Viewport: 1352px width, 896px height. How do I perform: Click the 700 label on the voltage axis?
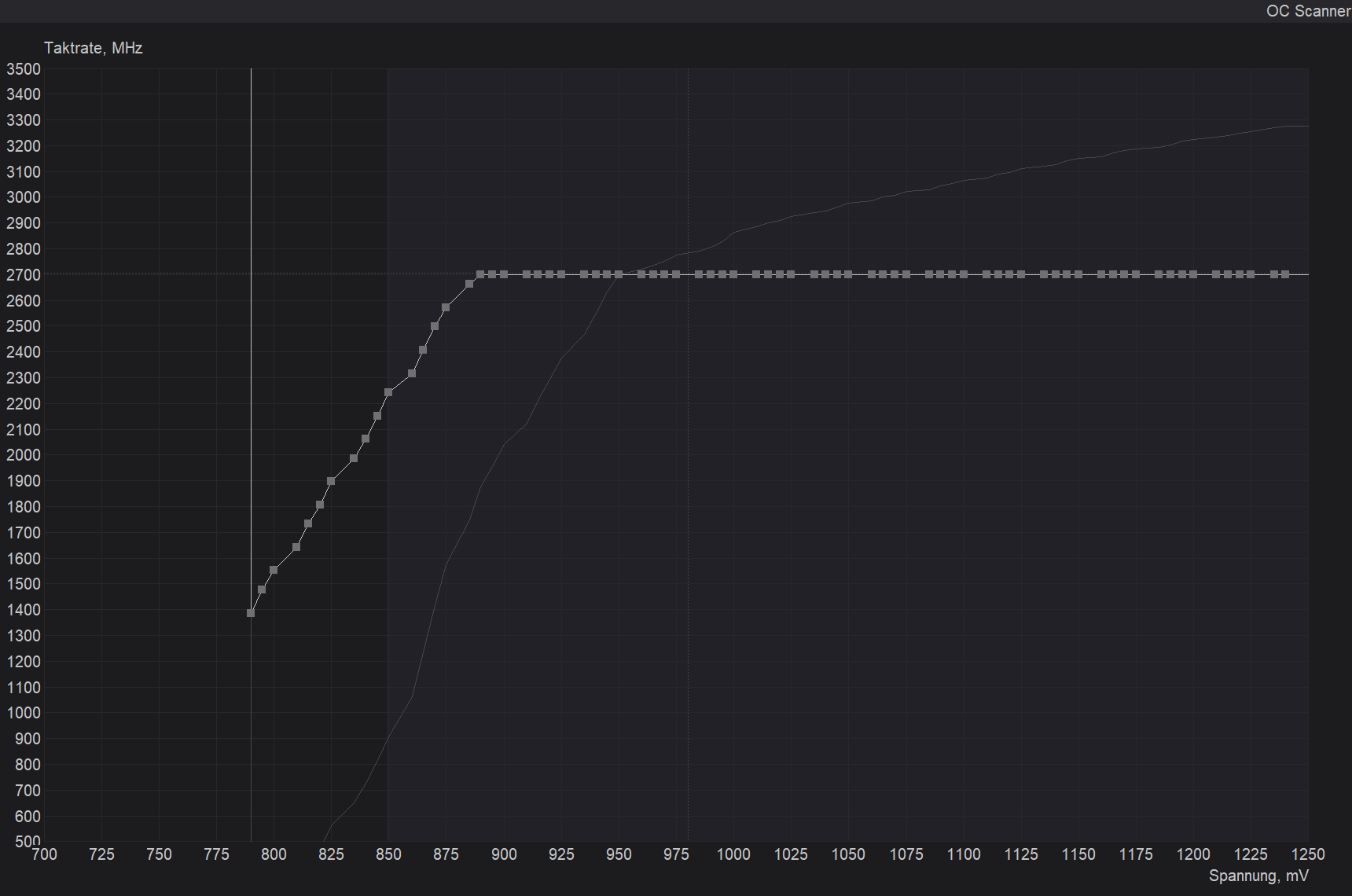click(45, 854)
